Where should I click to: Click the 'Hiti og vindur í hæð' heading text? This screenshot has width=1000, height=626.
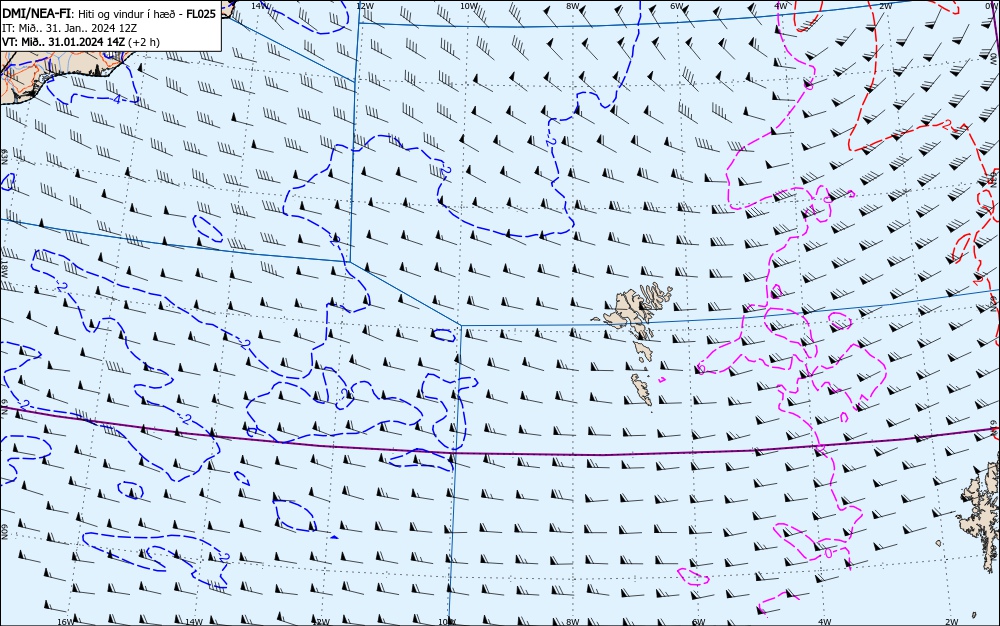[126, 14]
